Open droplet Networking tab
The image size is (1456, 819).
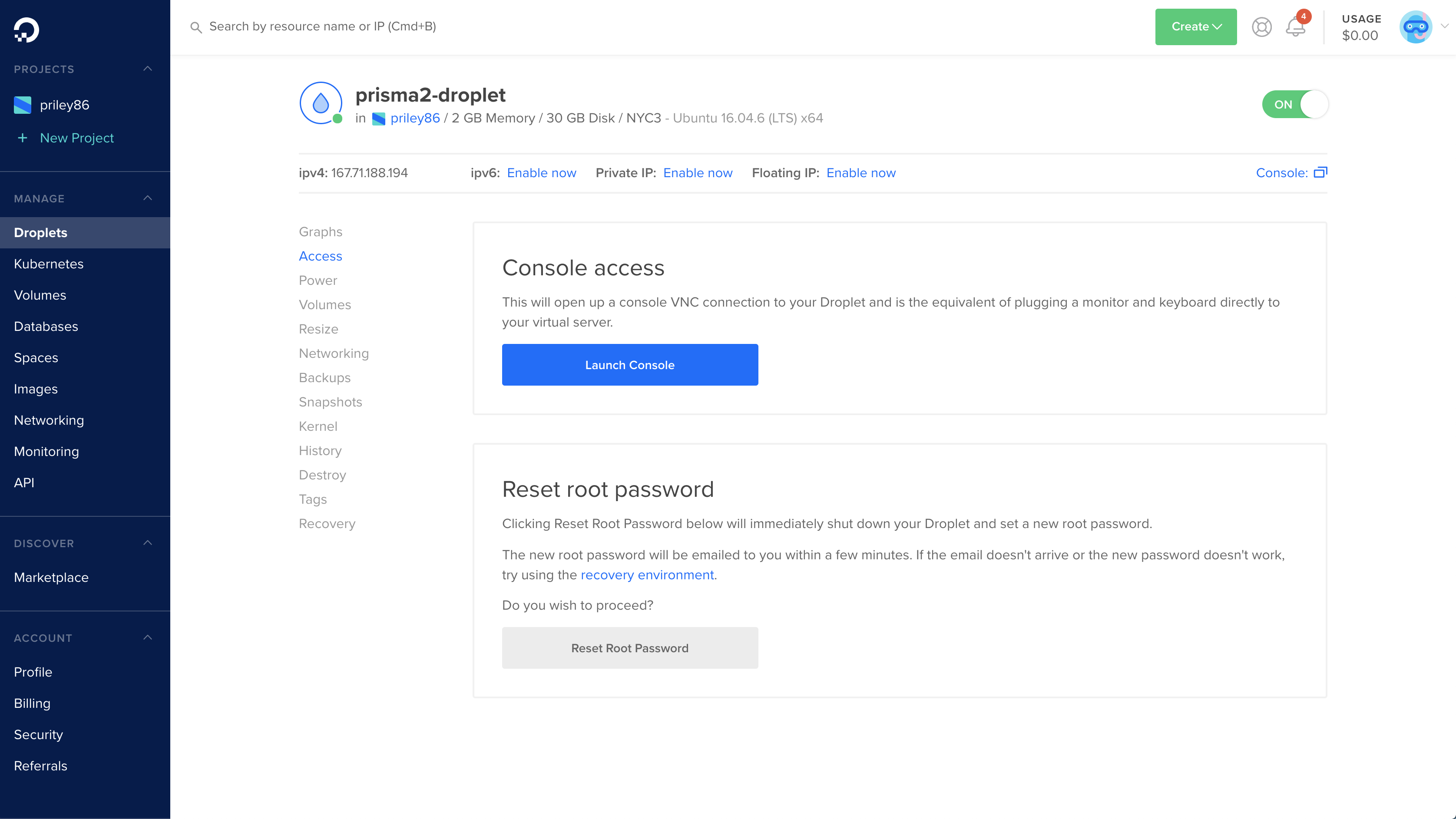(x=334, y=353)
